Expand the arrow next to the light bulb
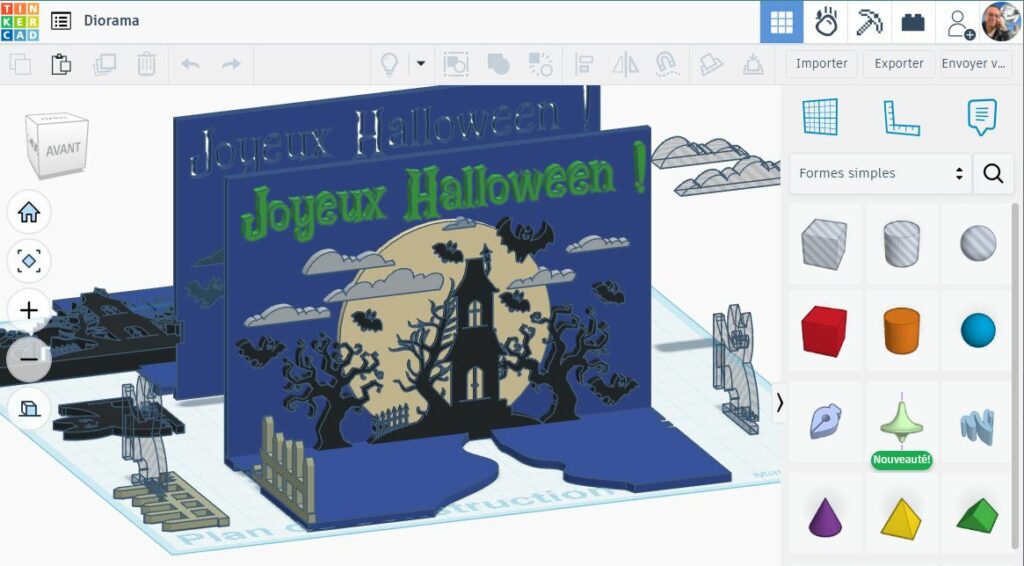 point(421,64)
